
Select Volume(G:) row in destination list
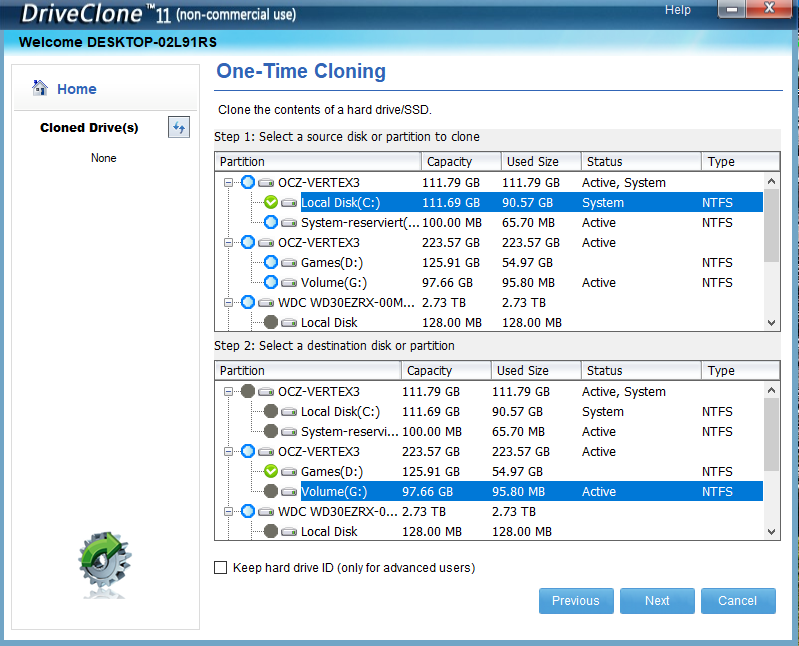coord(531,492)
